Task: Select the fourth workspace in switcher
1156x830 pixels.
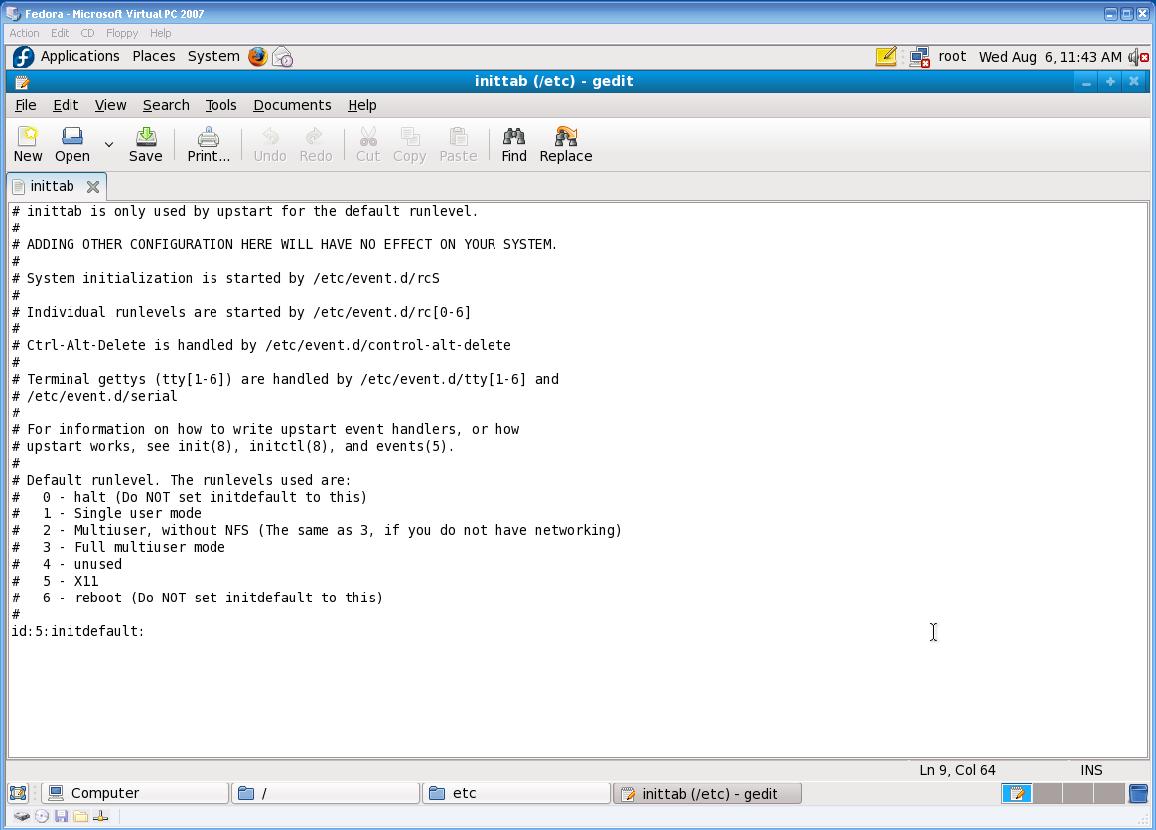Action: coord(1108,793)
